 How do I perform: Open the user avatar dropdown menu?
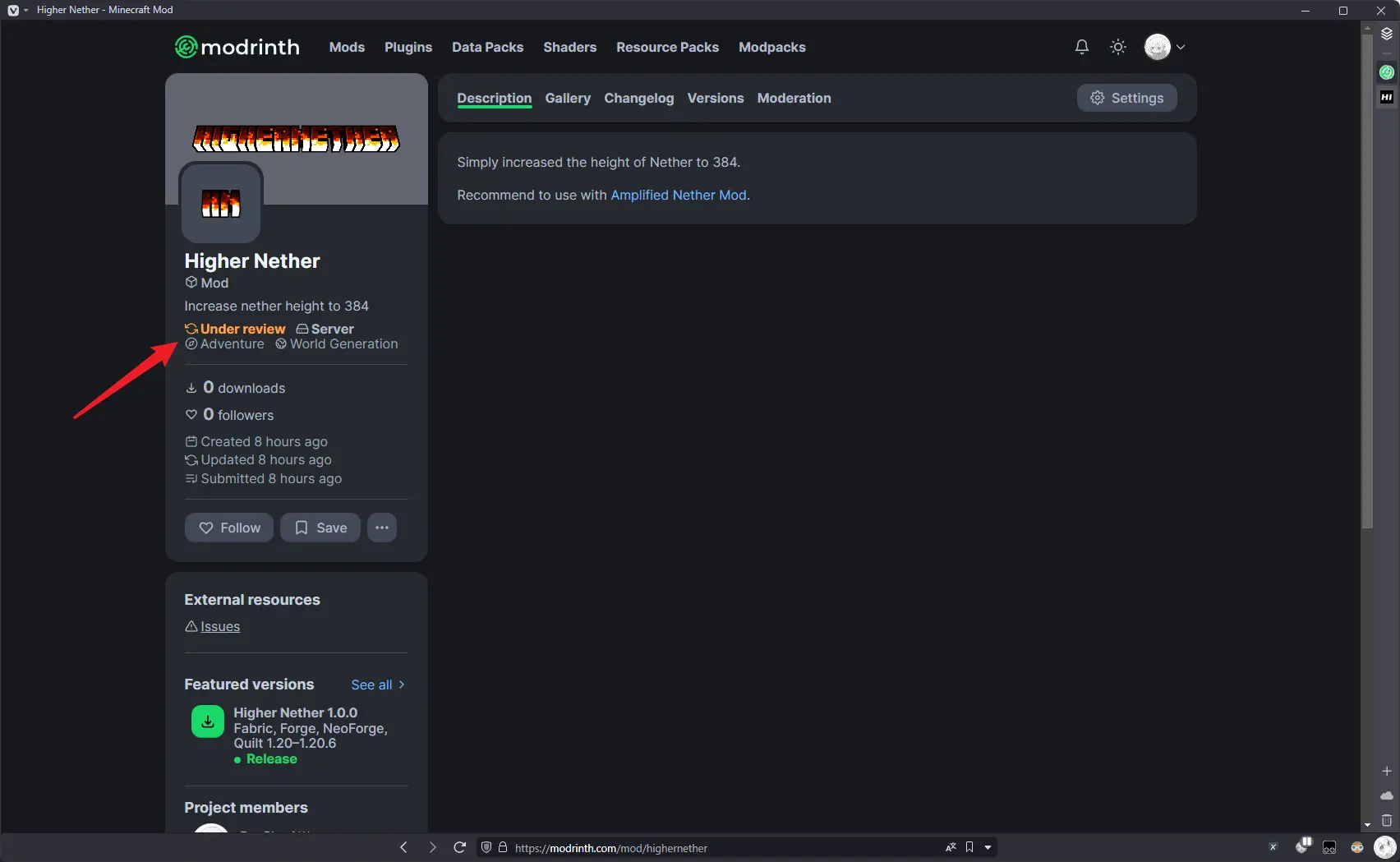pos(1164,47)
